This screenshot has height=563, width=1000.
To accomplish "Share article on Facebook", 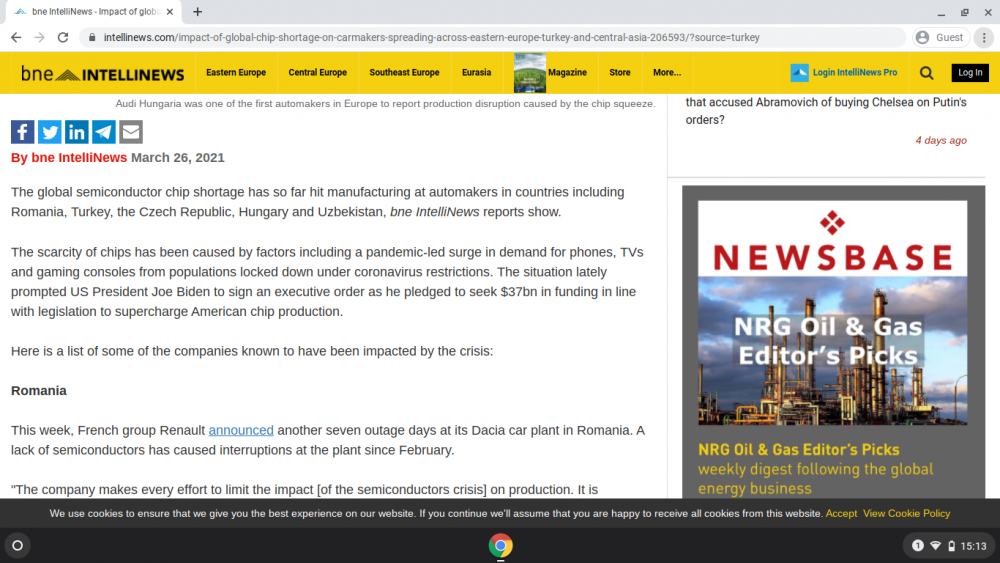I will click(22, 132).
